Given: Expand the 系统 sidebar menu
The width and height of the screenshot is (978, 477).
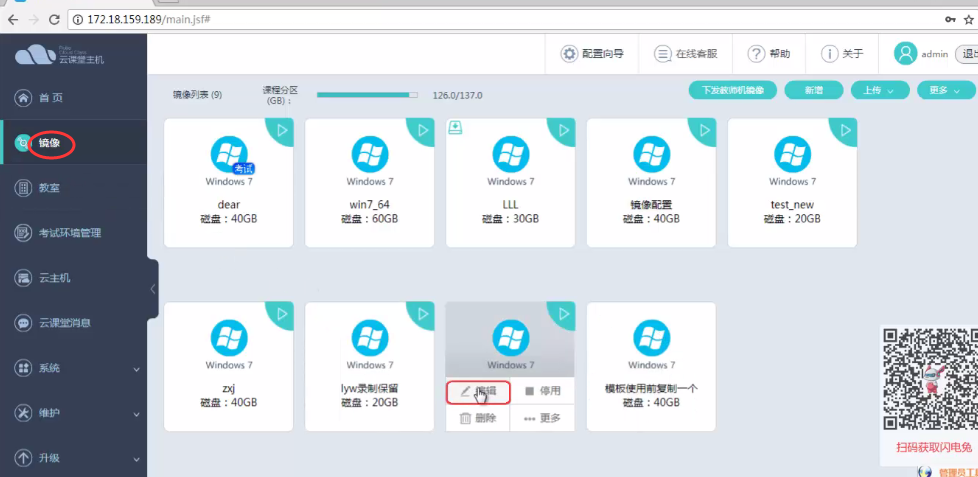Looking at the screenshot, I should click(x=74, y=368).
